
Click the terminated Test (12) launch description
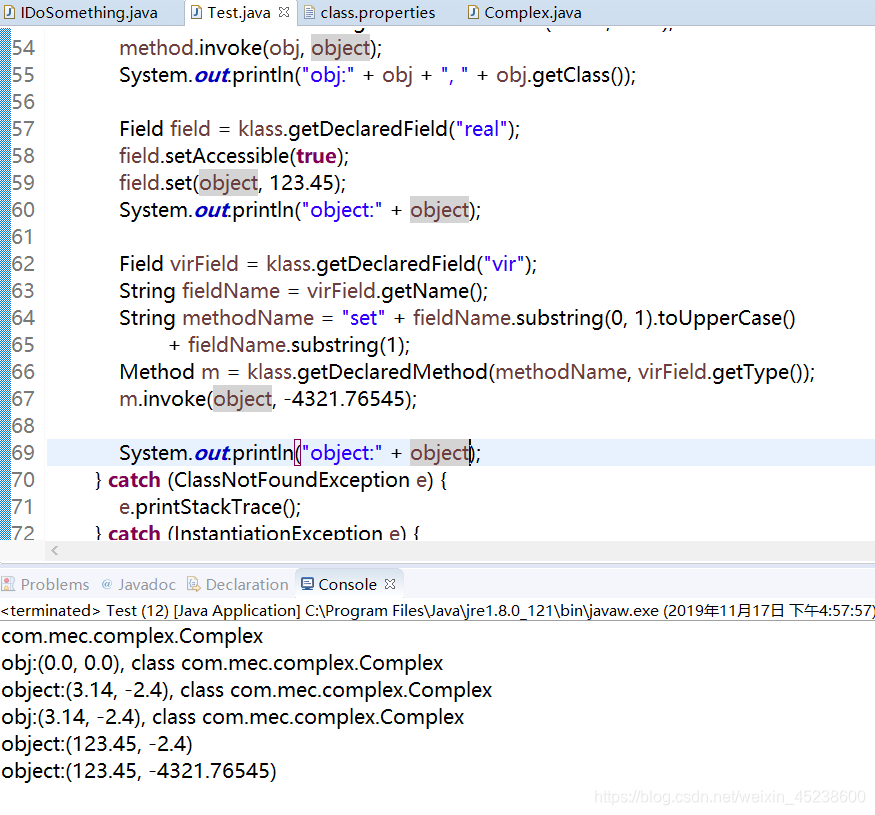click(438, 611)
